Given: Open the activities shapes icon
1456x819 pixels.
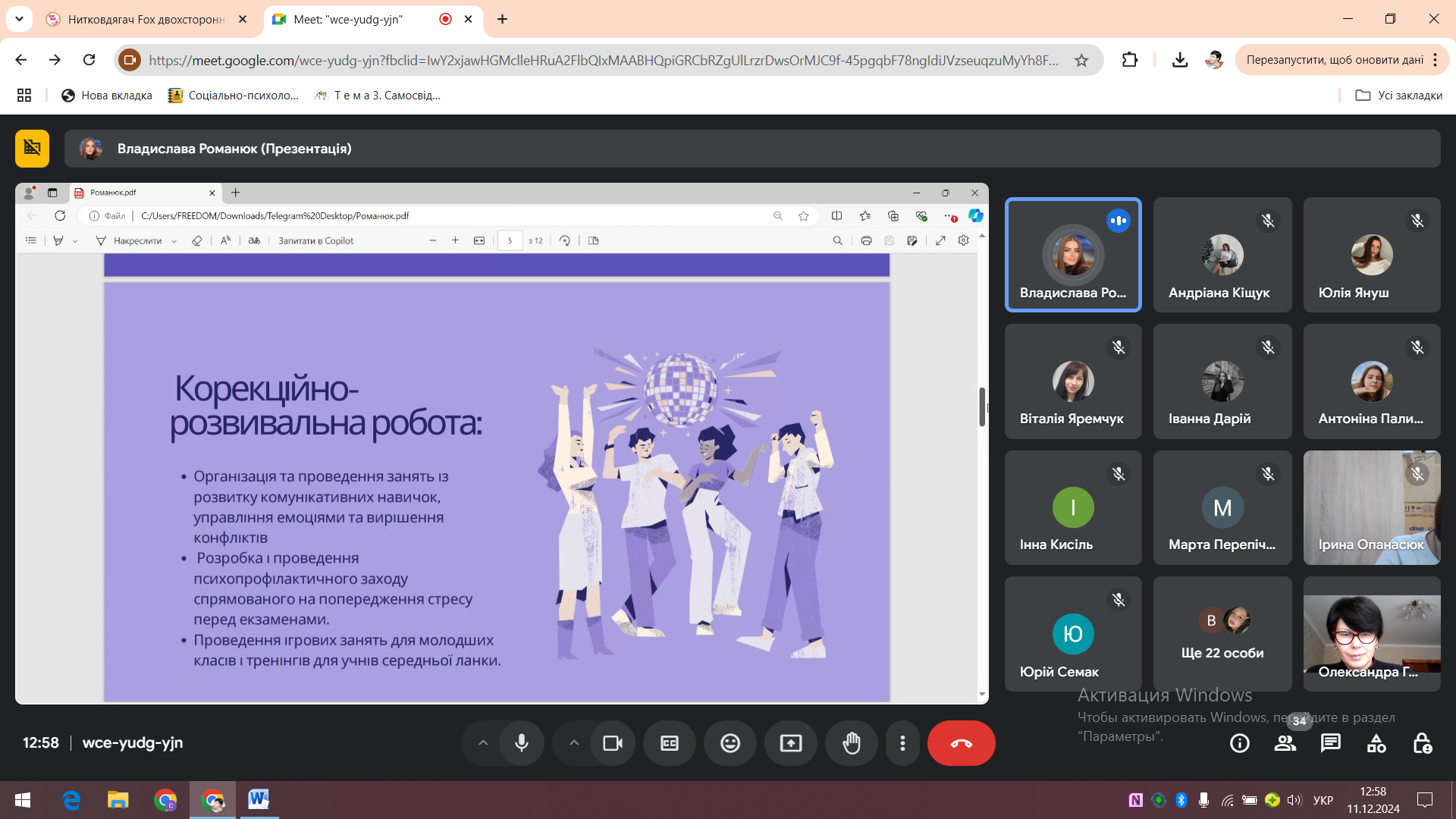Looking at the screenshot, I should [1376, 743].
